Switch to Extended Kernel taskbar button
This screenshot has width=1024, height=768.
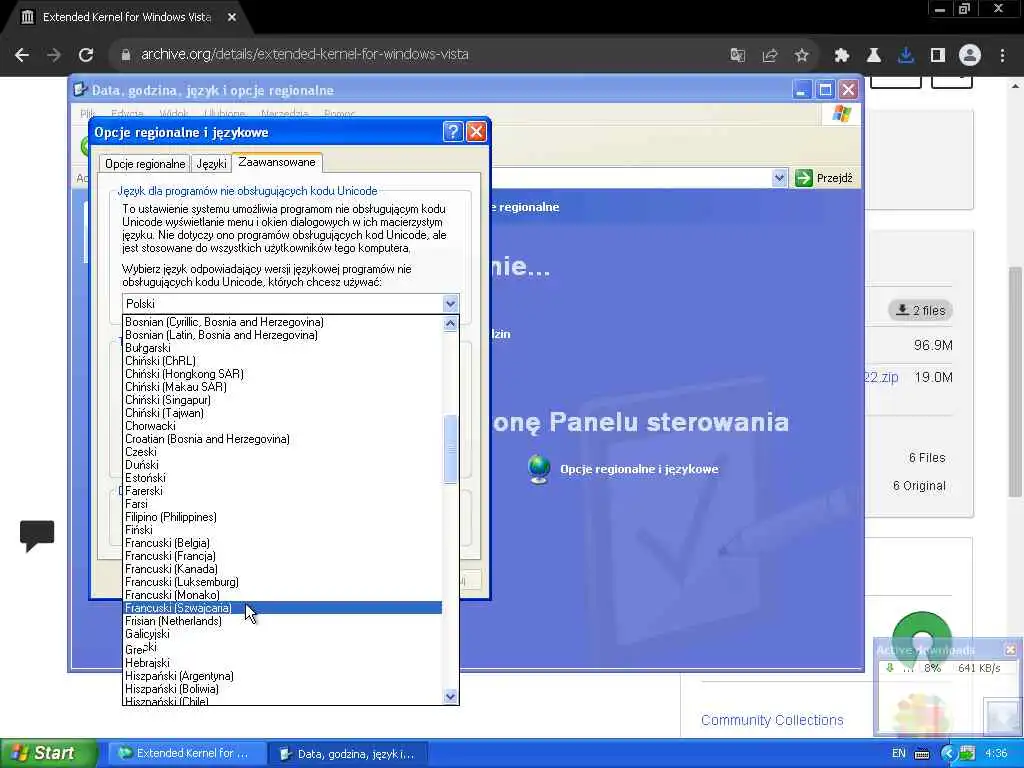[186, 754]
